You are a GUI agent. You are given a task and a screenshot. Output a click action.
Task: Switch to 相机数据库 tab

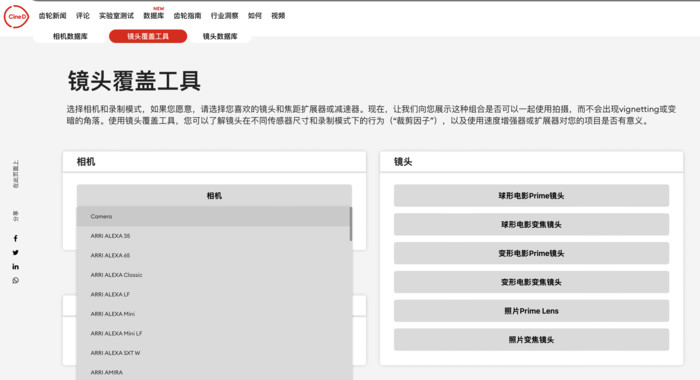(70, 36)
